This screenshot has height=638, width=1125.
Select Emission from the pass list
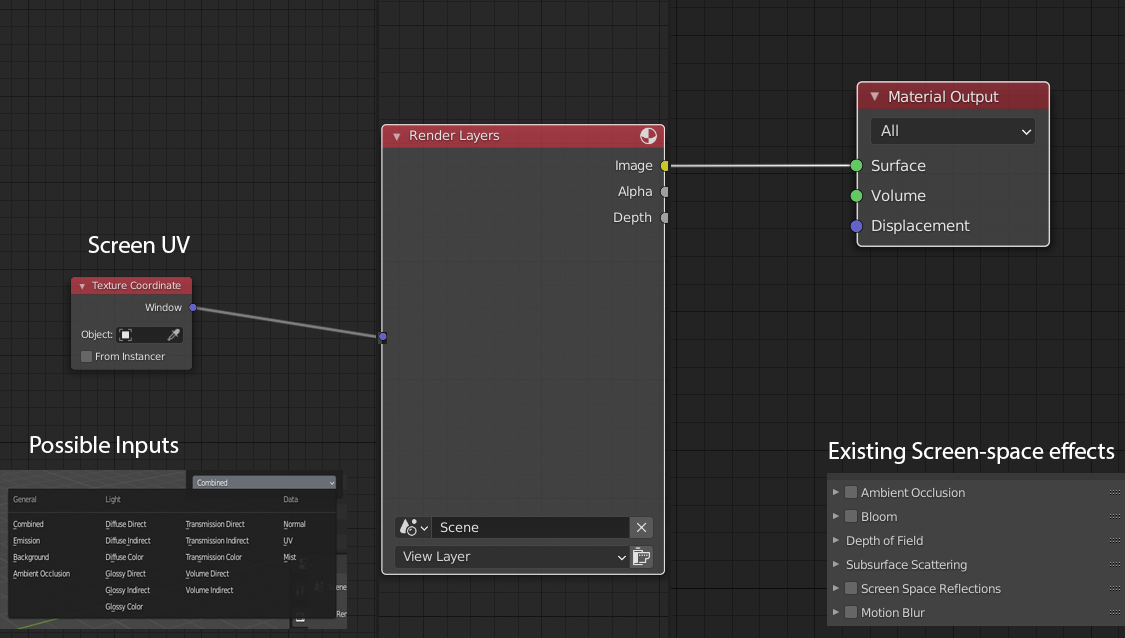[x=27, y=541]
